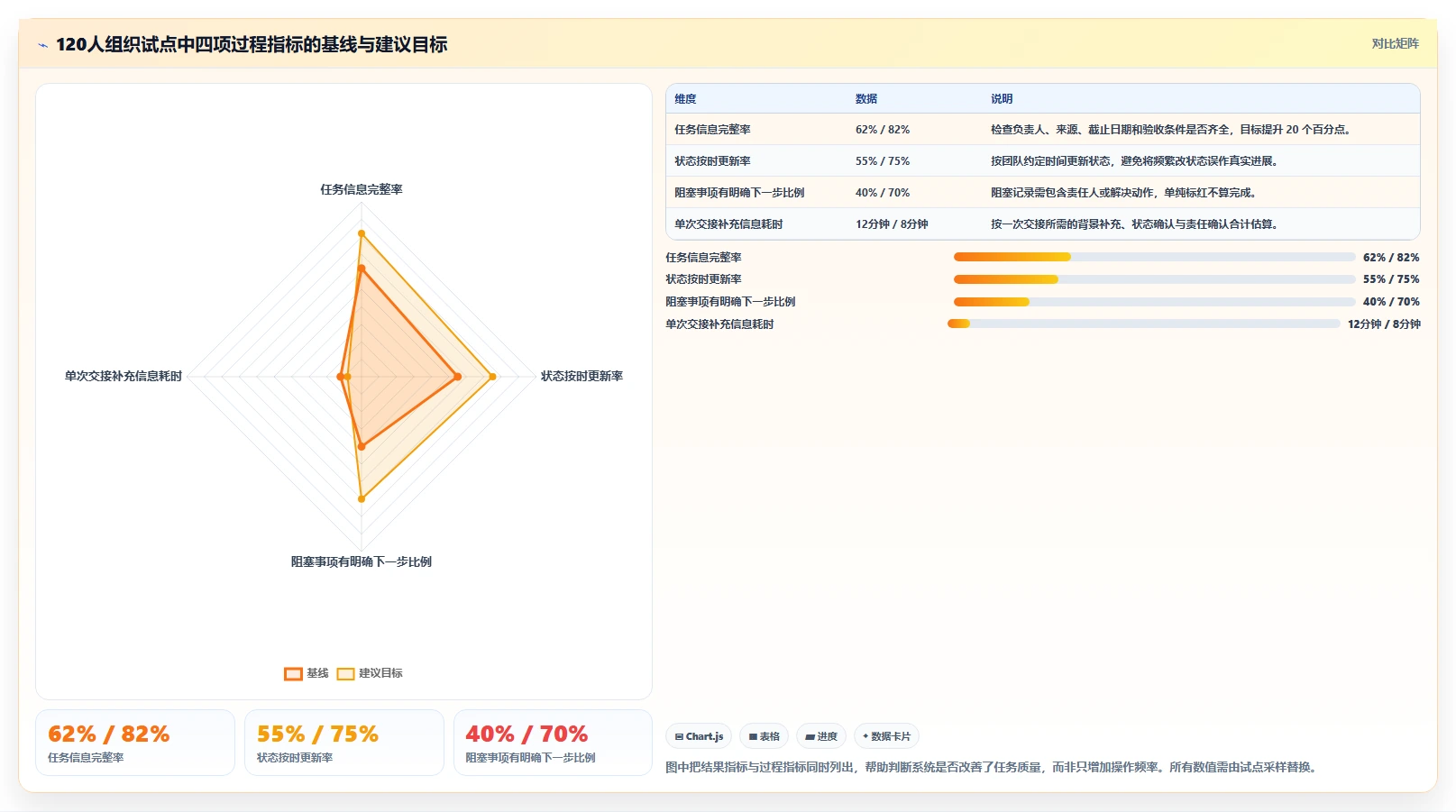Image resolution: width=1456 pixels, height=812 pixels.
Task: Click the icon inside the Chart.js chip
Action: pyautogui.click(x=679, y=736)
